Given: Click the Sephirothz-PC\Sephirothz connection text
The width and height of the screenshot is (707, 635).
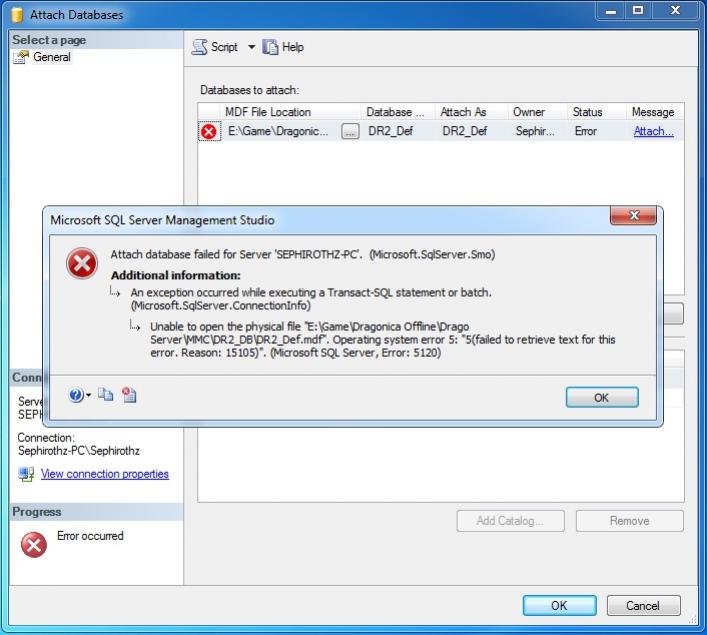Looking at the screenshot, I should click(79, 451).
